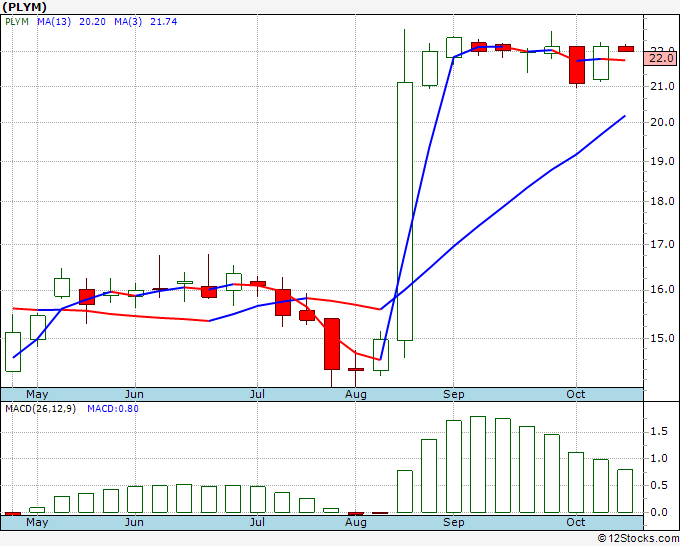The width and height of the screenshot is (680, 546).
Task: Click the 16.0 price axis label
Action: coord(661,289)
